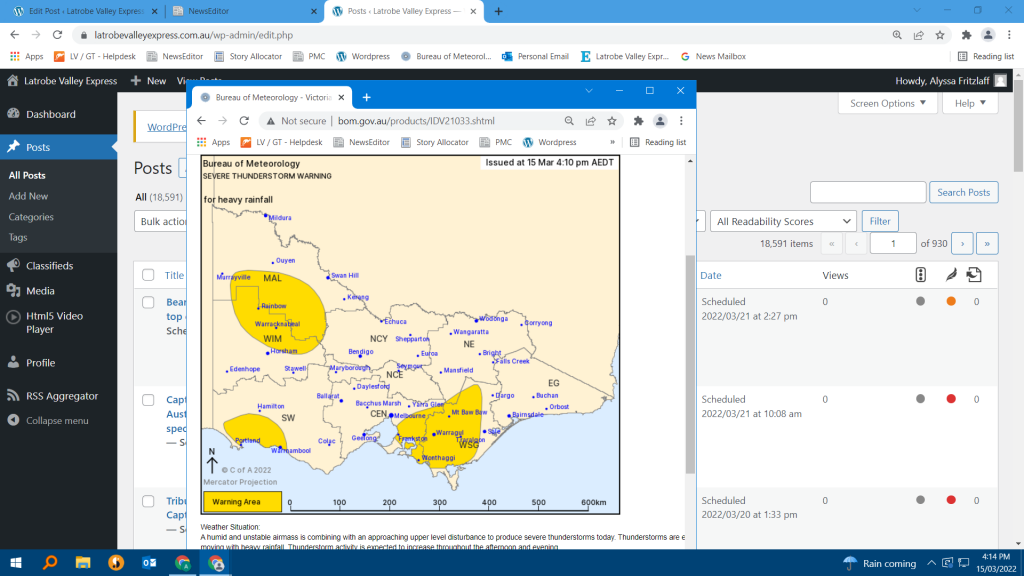Switch to NewsEditor browser tab
Screen dimensions: 1024x576
242,11
